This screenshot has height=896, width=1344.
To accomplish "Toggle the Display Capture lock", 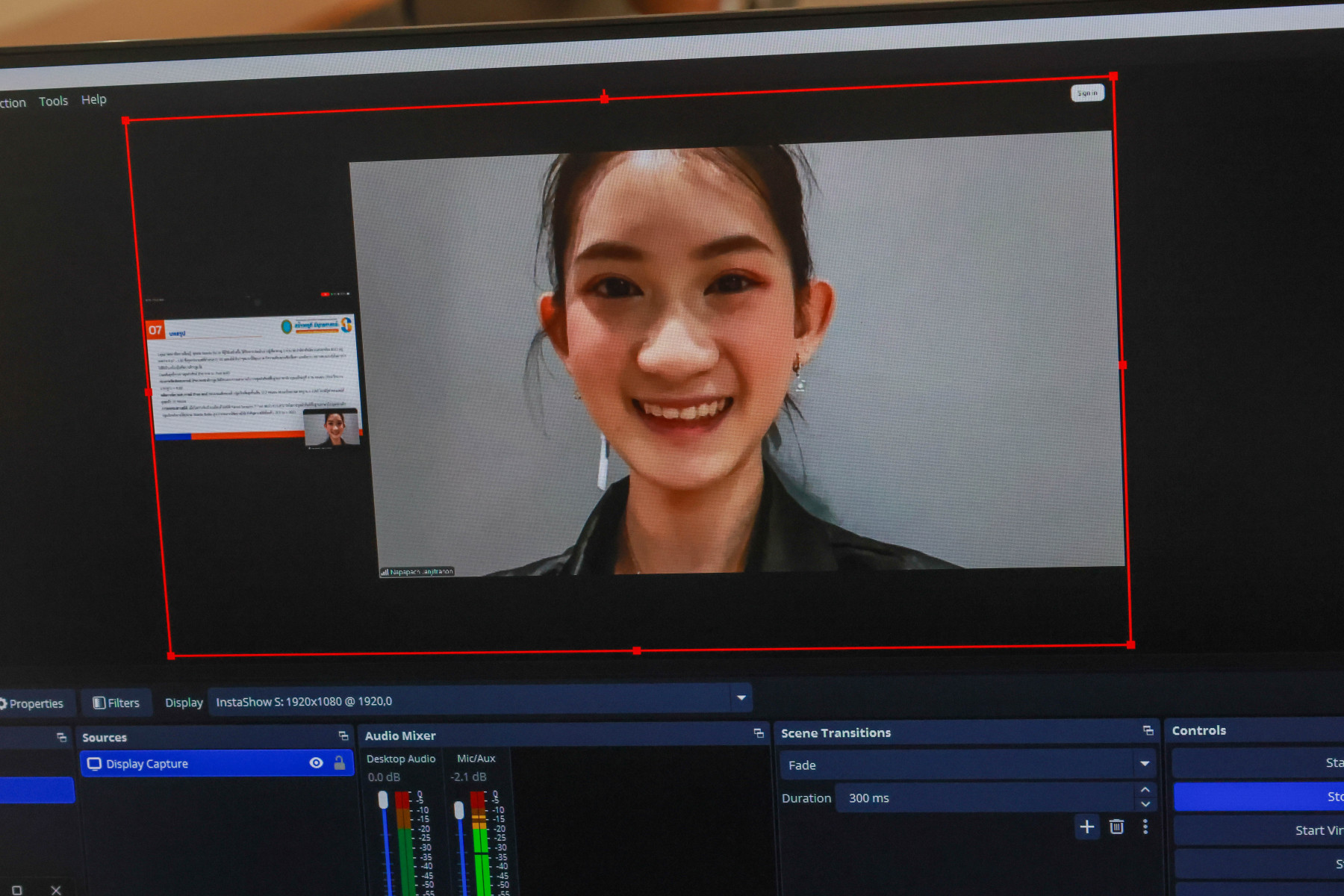I will pos(340,762).
